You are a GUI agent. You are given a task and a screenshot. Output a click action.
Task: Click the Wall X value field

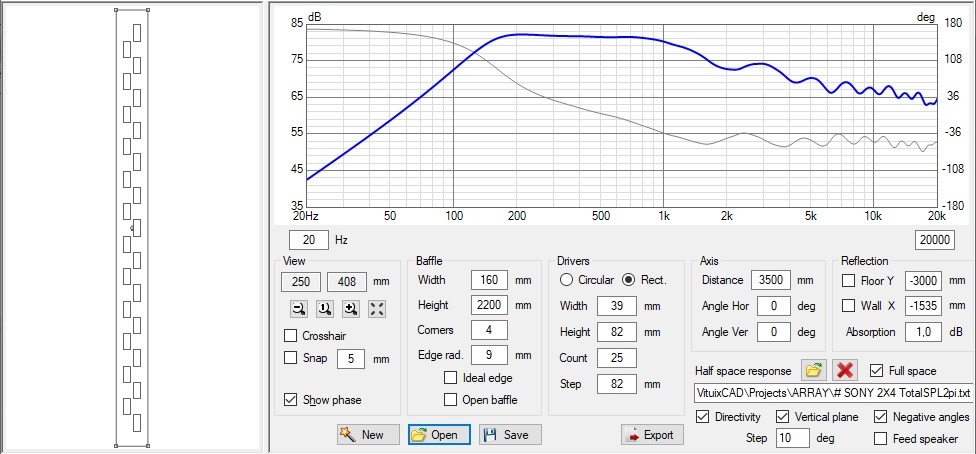(922, 306)
